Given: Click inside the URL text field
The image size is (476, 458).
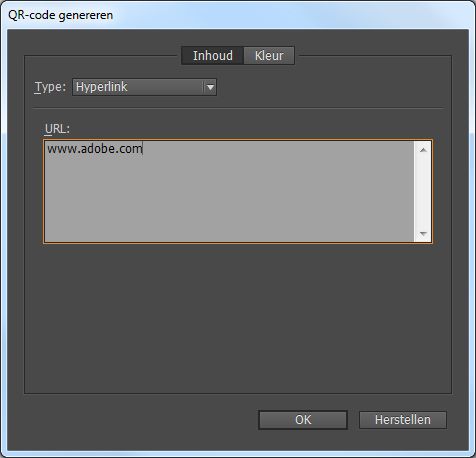Looking at the screenshot, I should tap(229, 191).
